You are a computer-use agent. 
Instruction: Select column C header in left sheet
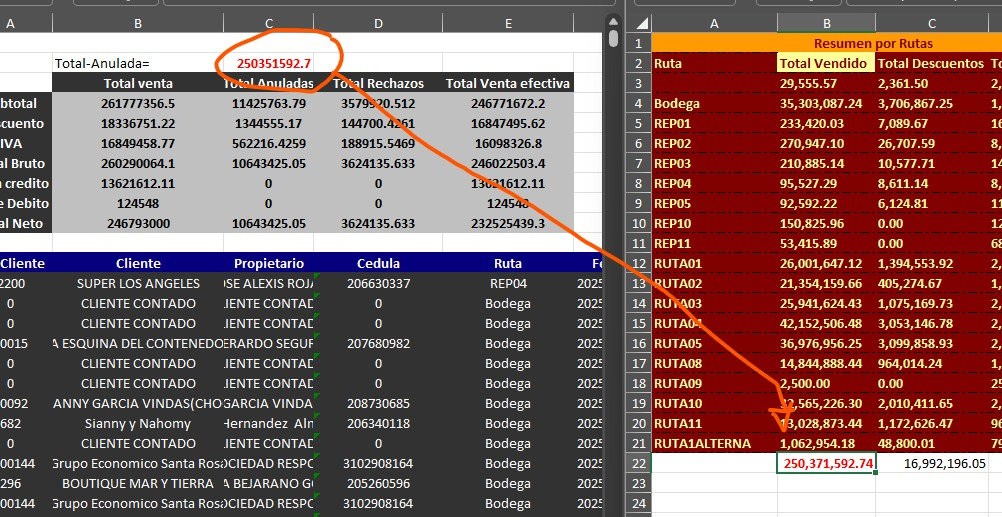pyautogui.click(x=268, y=23)
